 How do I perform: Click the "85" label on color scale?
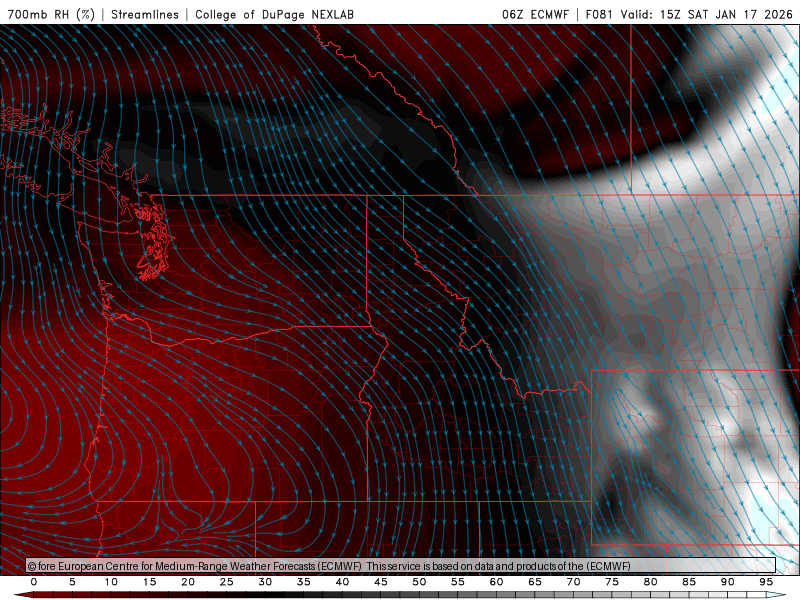tap(689, 582)
